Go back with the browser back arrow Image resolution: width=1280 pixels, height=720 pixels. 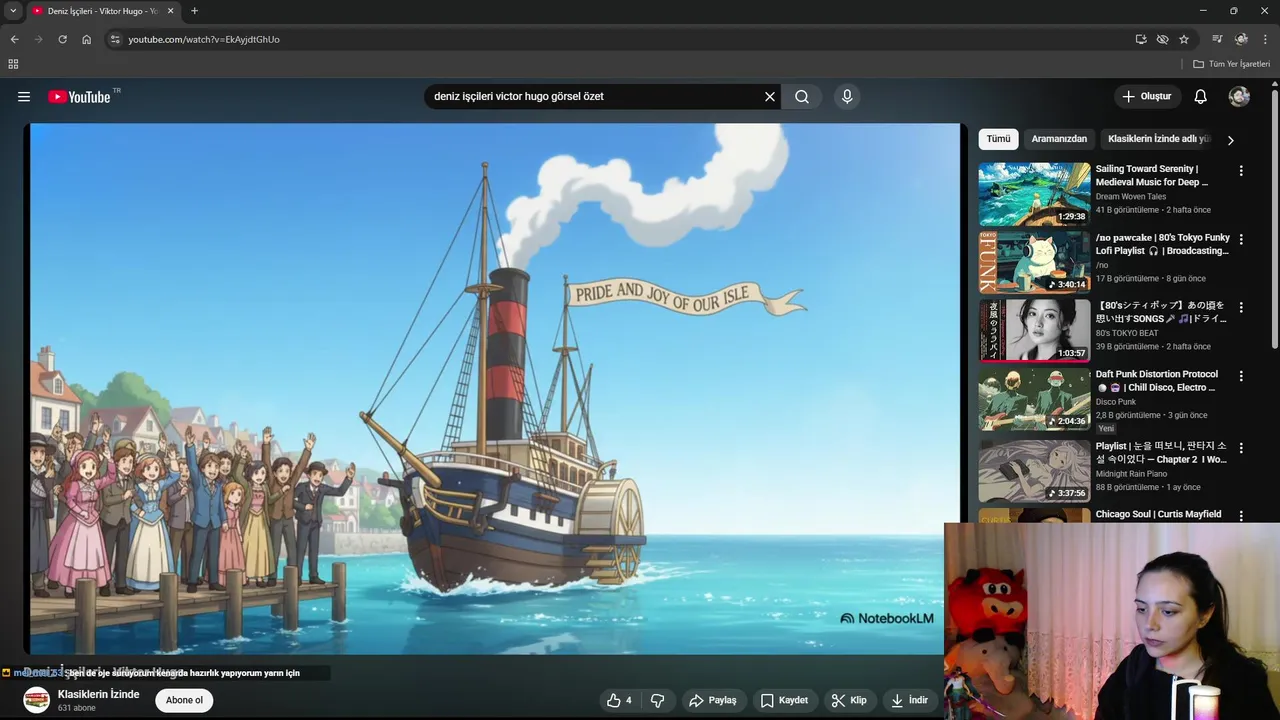tap(14, 39)
